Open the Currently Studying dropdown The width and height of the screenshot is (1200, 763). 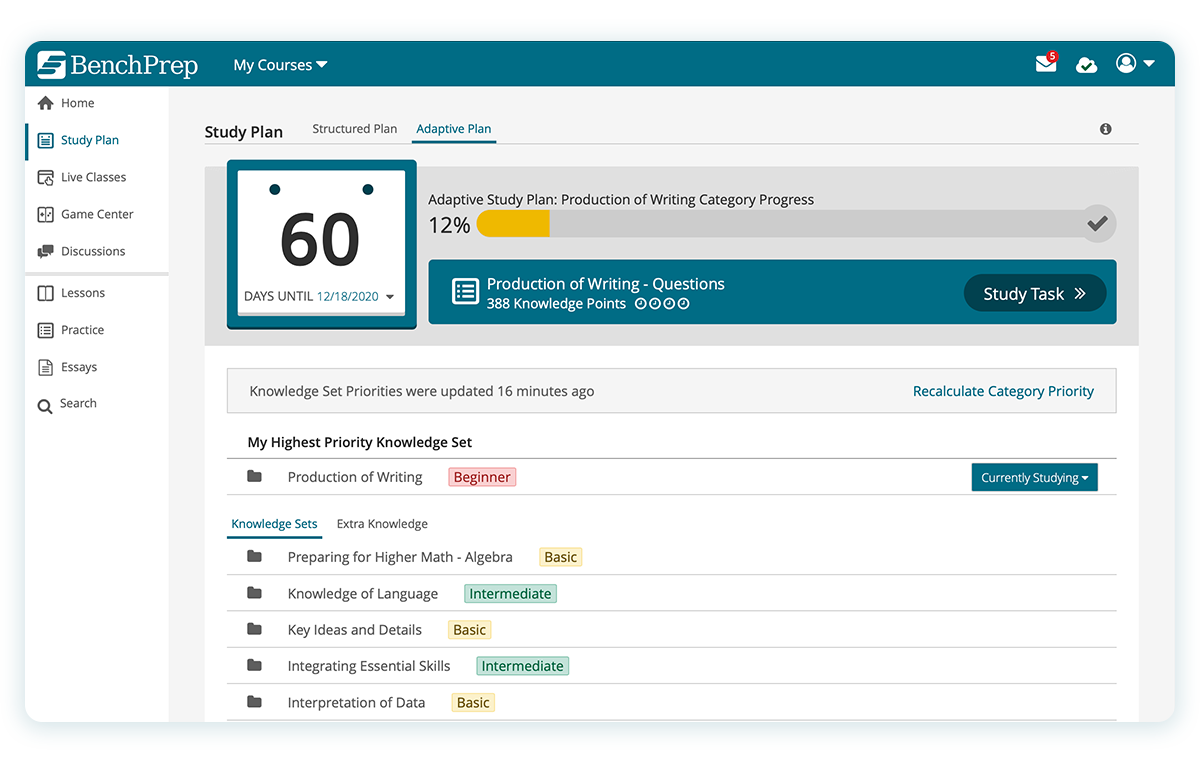pyautogui.click(x=1035, y=478)
